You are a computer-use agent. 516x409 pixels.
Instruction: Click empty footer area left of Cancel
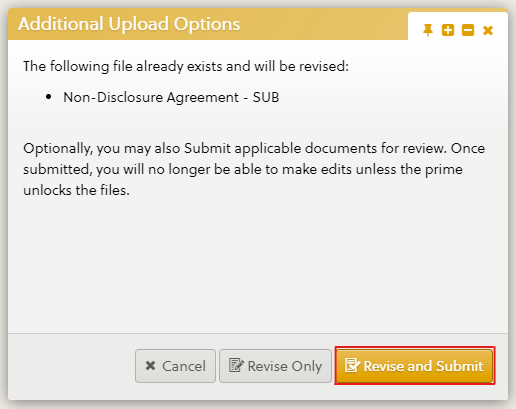[x=72, y=366]
